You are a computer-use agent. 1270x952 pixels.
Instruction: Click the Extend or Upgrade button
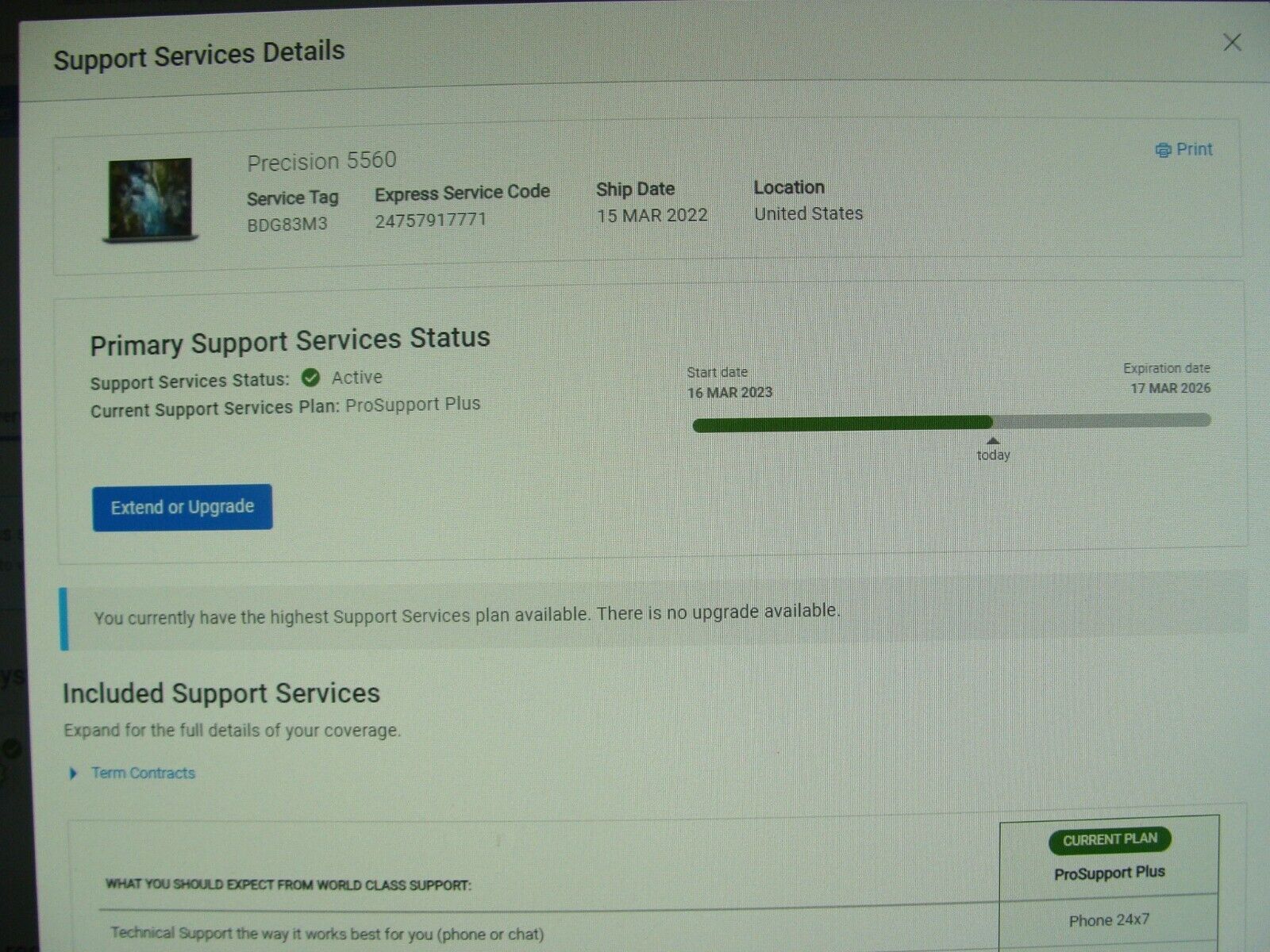[182, 507]
